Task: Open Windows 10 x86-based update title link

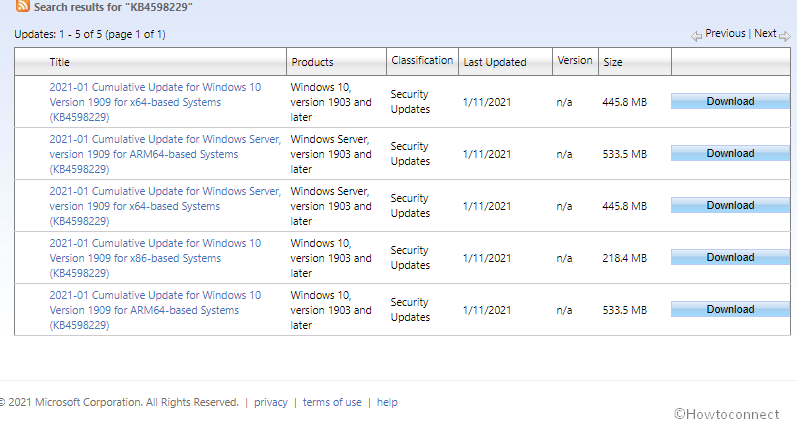Action: pyautogui.click(x=155, y=258)
